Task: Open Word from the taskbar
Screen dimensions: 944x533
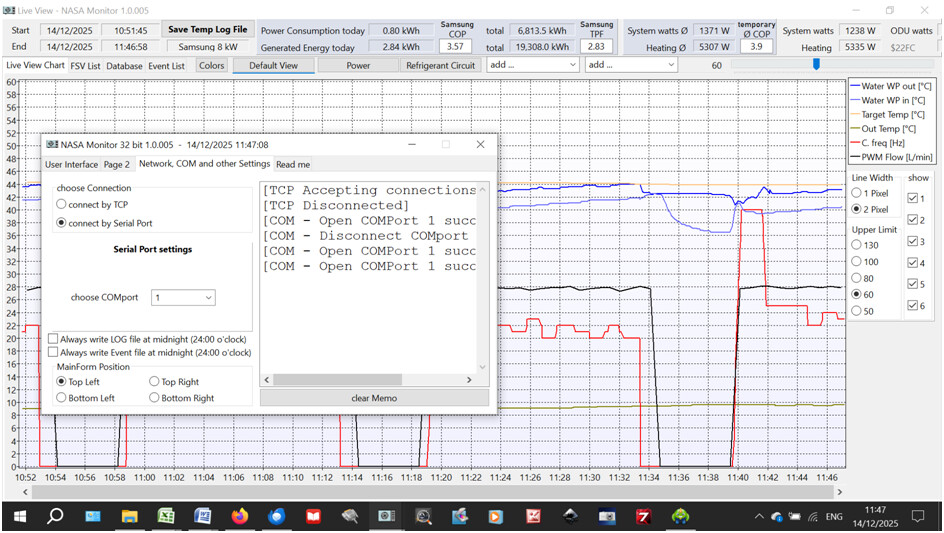Action: tap(202, 516)
